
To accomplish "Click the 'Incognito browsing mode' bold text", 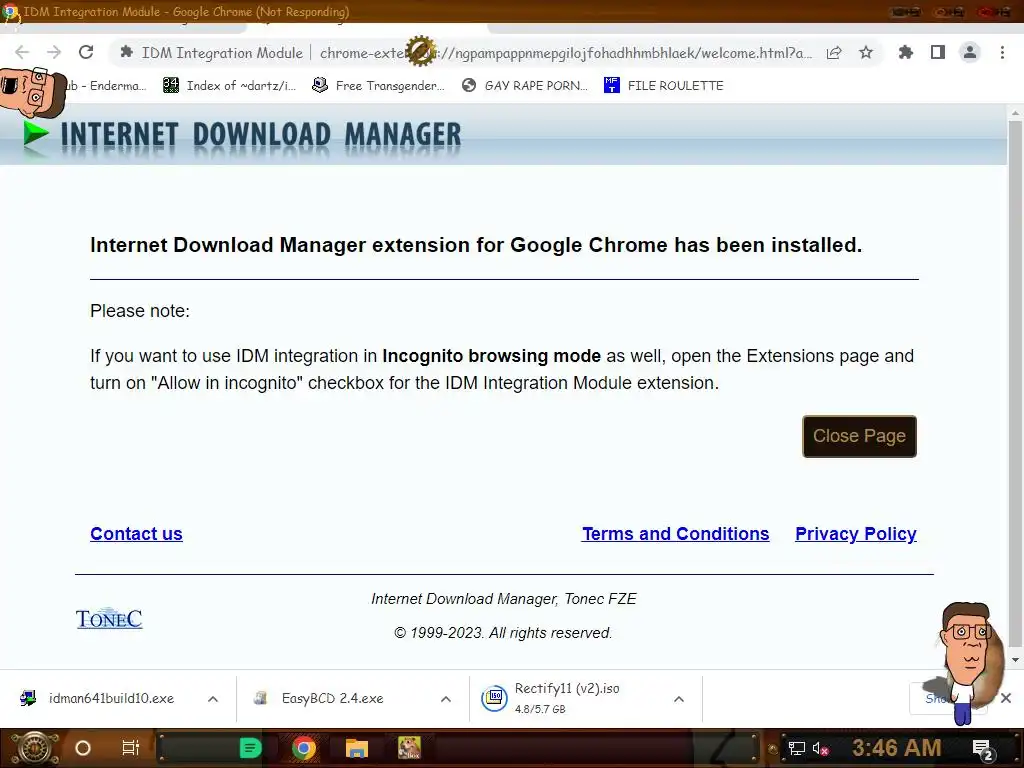I will click(491, 356).
